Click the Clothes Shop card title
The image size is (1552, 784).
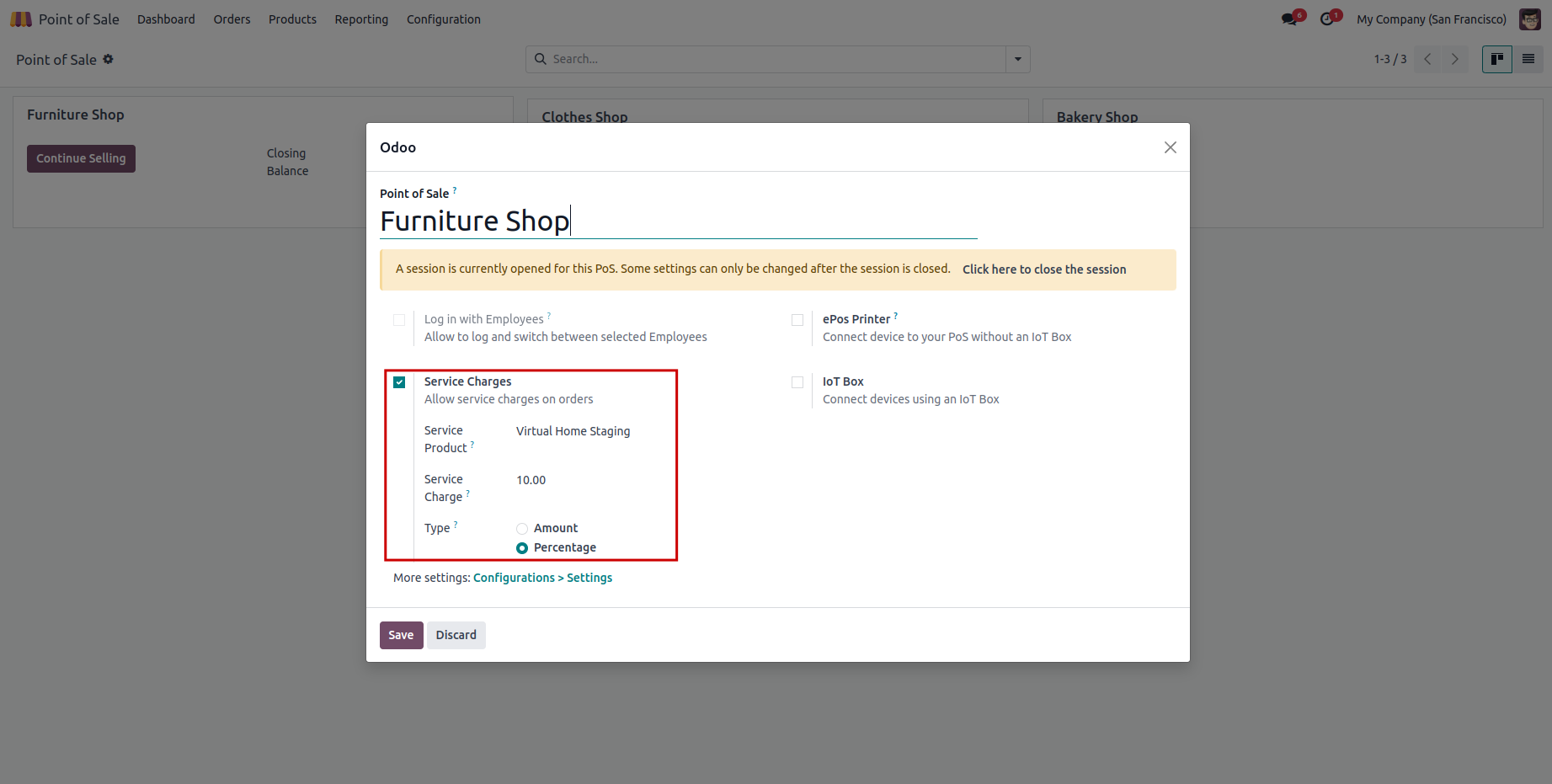point(584,117)
